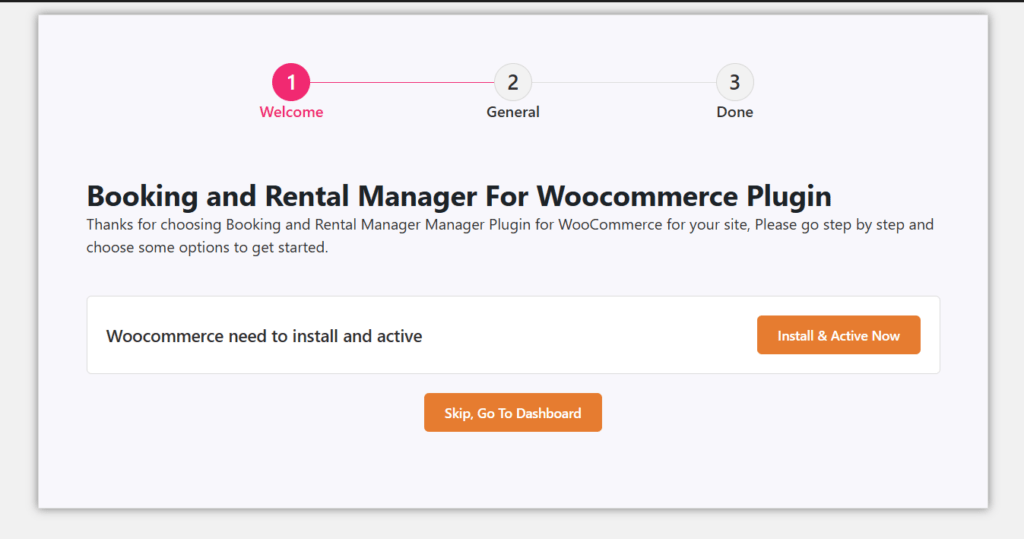This screenshot has width=1024, height=539.
Task: Click 'Woocommerce need to install and active' text
Action: (x=264, y=336)
